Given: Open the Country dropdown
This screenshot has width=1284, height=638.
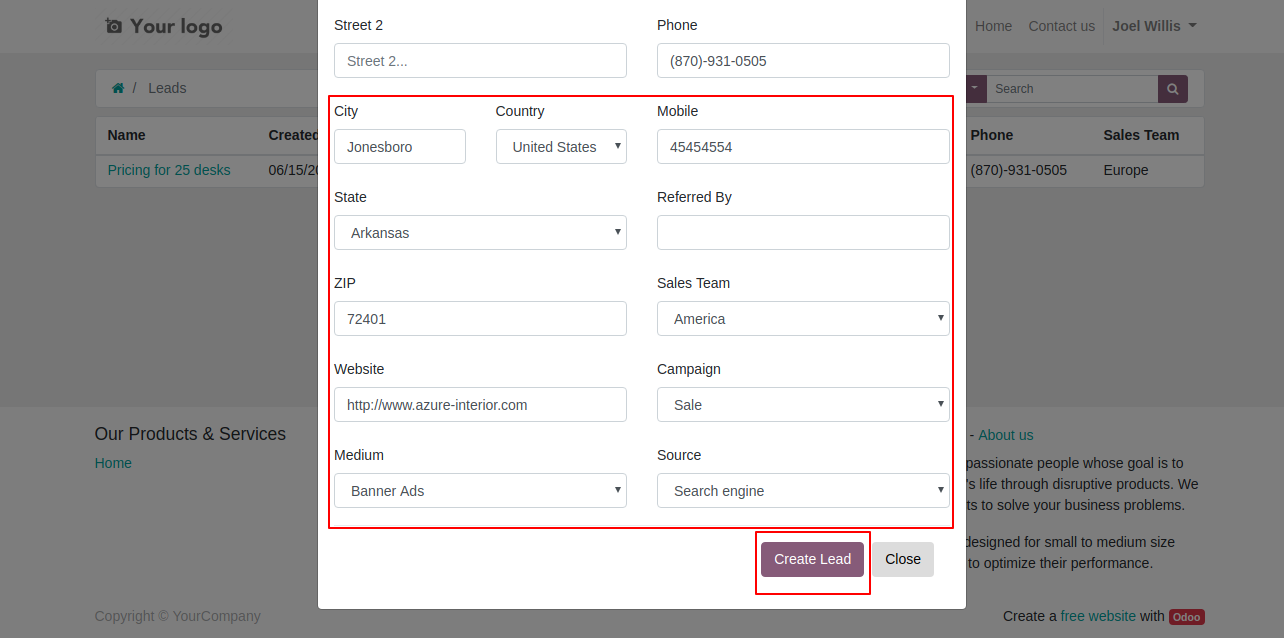Looking at the screenshot, I should point(562,146).
